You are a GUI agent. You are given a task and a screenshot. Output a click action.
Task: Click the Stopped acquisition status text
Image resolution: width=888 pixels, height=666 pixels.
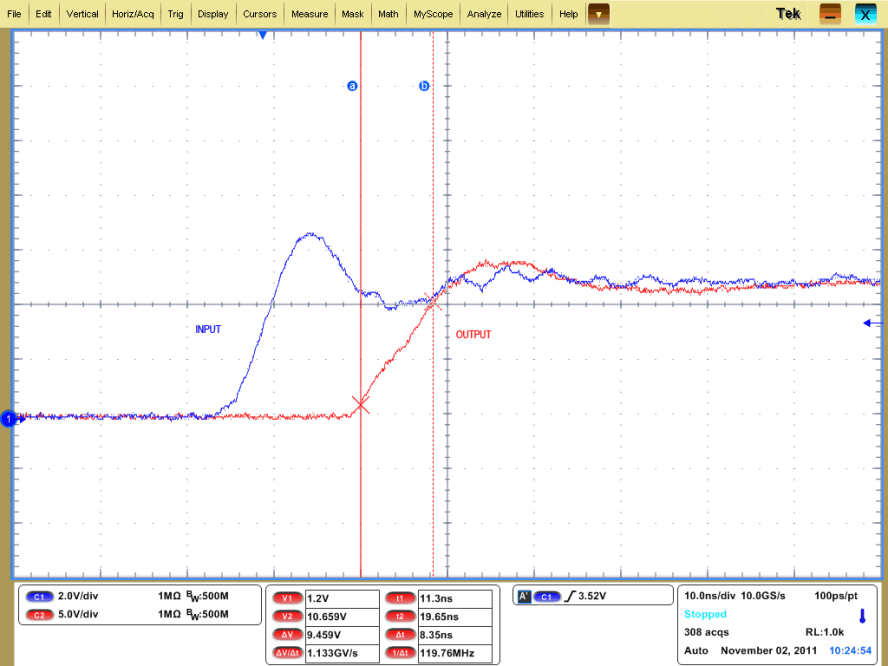[x=705, y=614]
